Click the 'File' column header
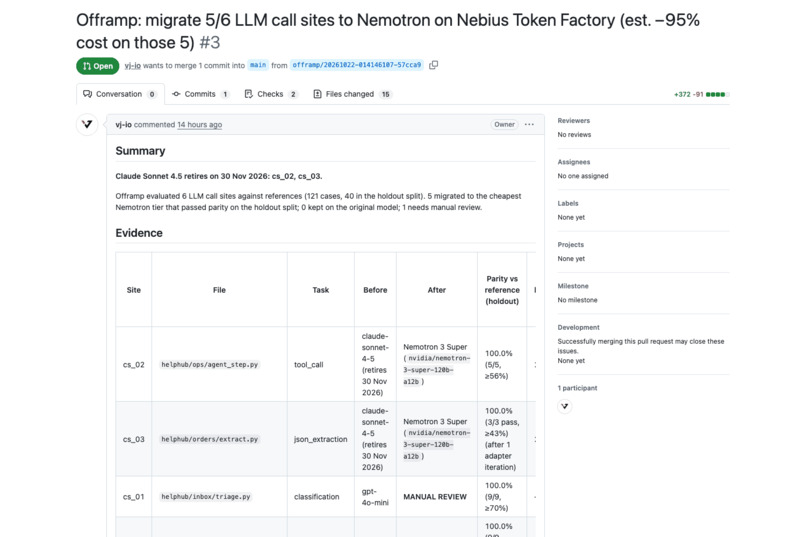806x537 pixels. click(219, 290)
